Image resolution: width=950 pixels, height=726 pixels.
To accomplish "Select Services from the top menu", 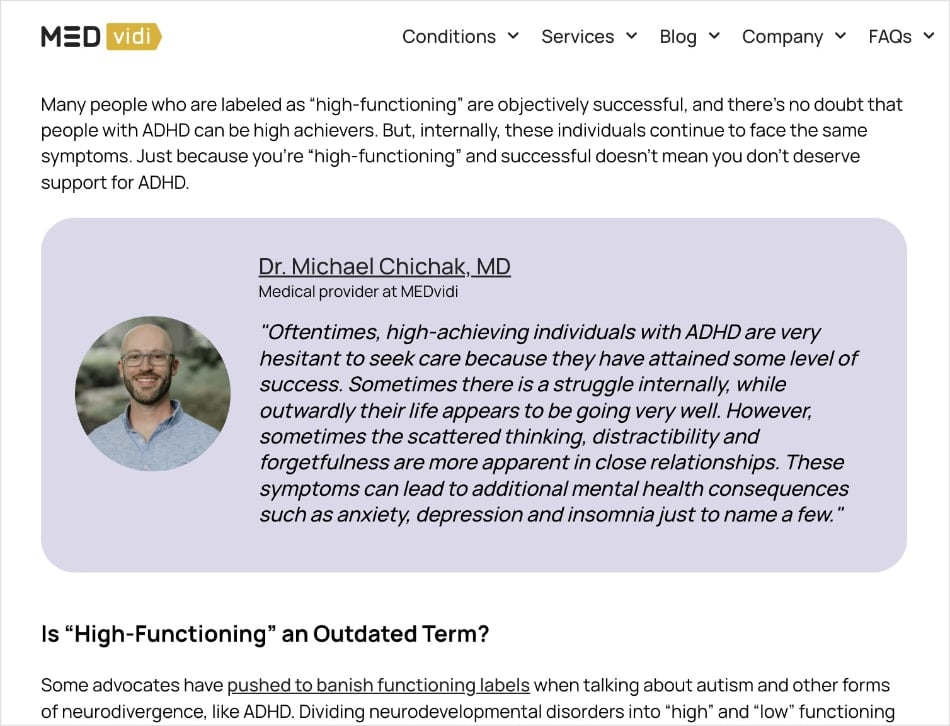I will click(x=577, y=37).
